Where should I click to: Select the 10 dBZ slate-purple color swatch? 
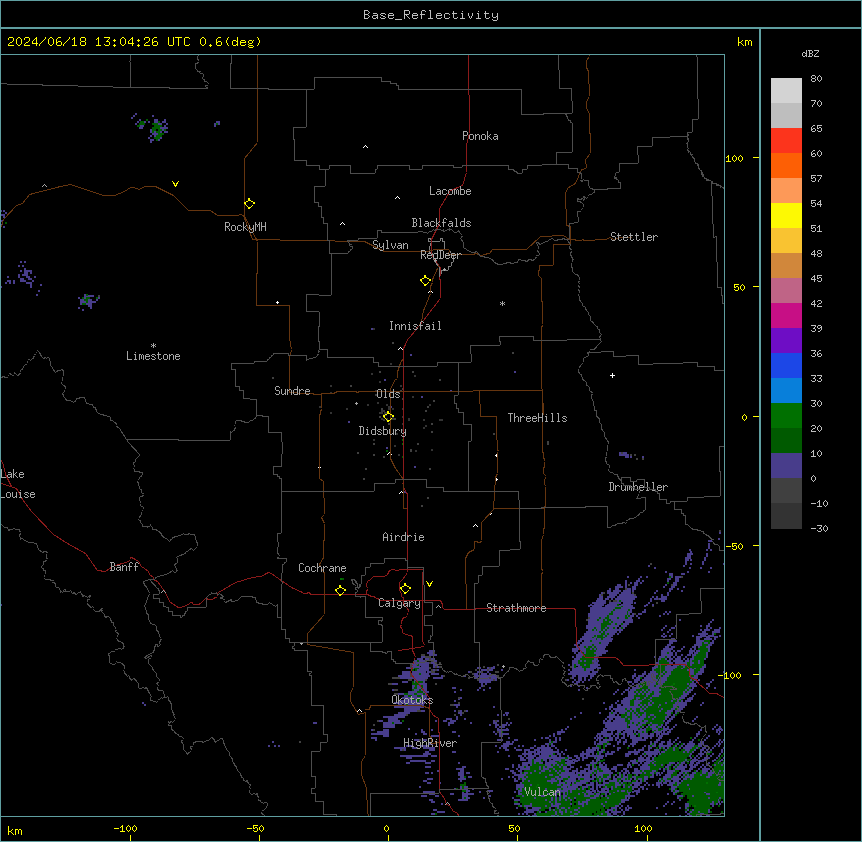pos(786,466)
